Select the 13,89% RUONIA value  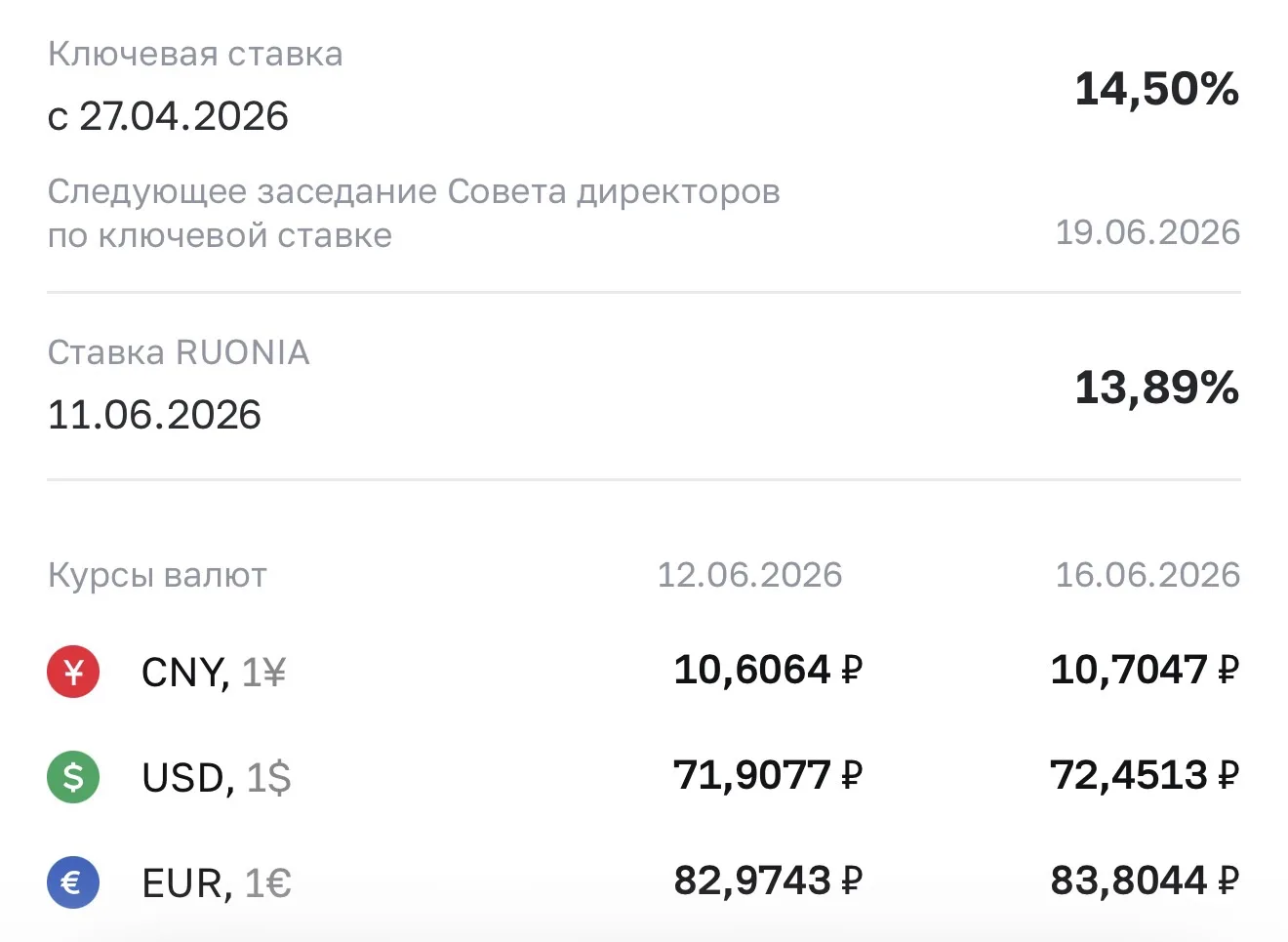click(1157, 388)
